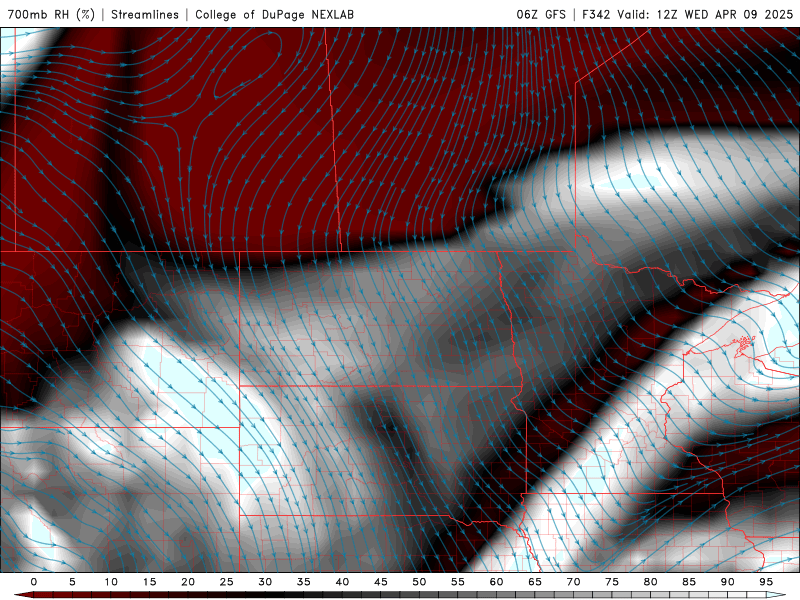Click the "50" label on the color scale
Screen dimensions: 800x600
point(419,582)
